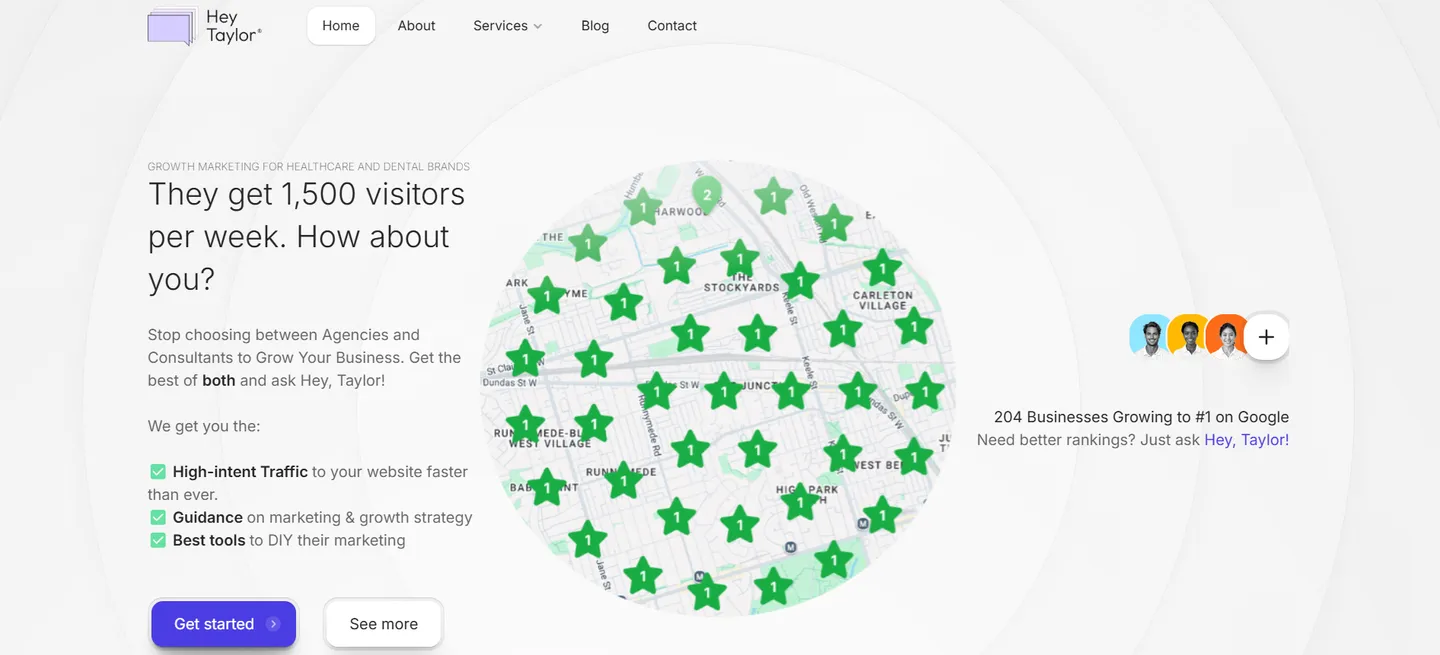1440x655 pixels.
Task: Click '204 Businesses Growing to #1 on Google'
Action: pyautogui.click(x=1141, y=417)
